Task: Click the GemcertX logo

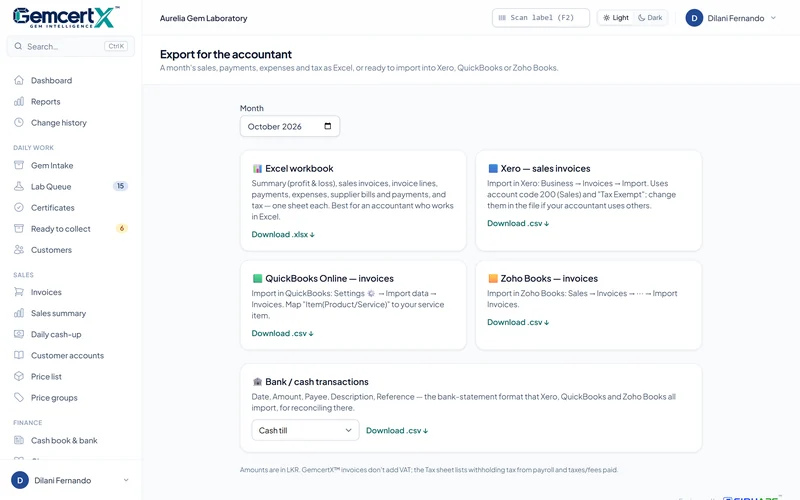Action: tap(65, 17)
